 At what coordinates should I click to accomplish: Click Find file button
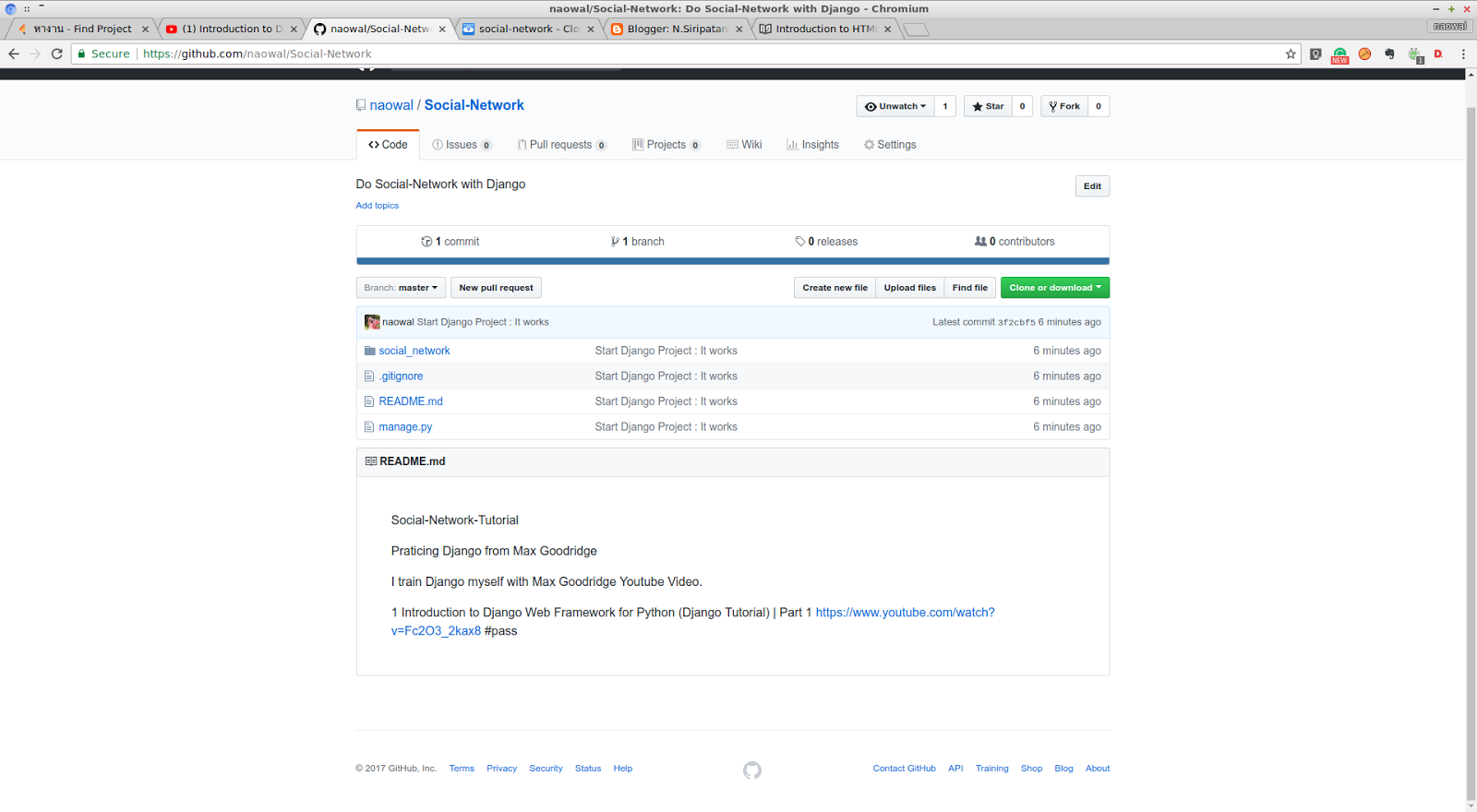tap(969, 288)
